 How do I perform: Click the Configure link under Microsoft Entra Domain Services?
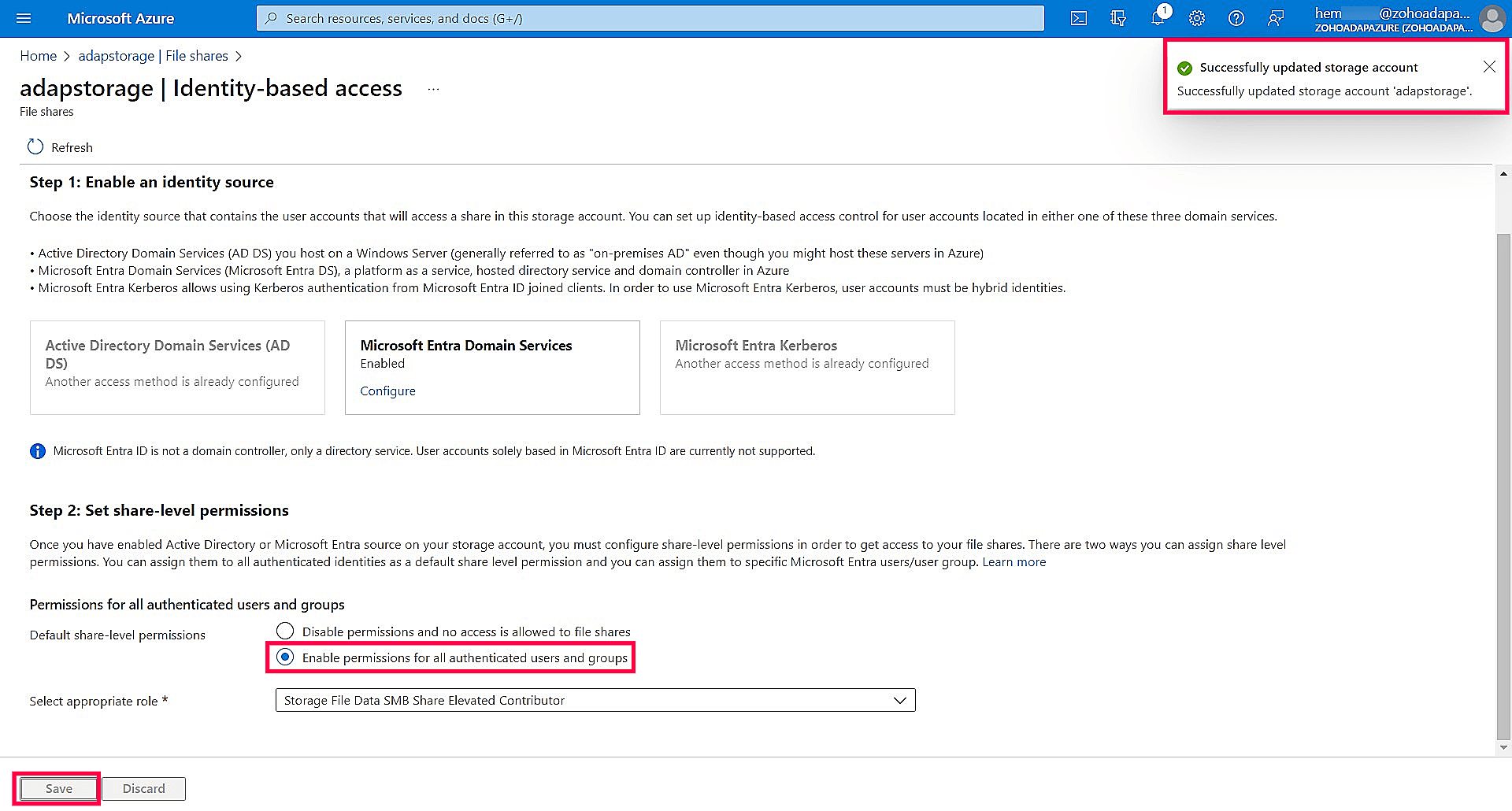(387, 391)
